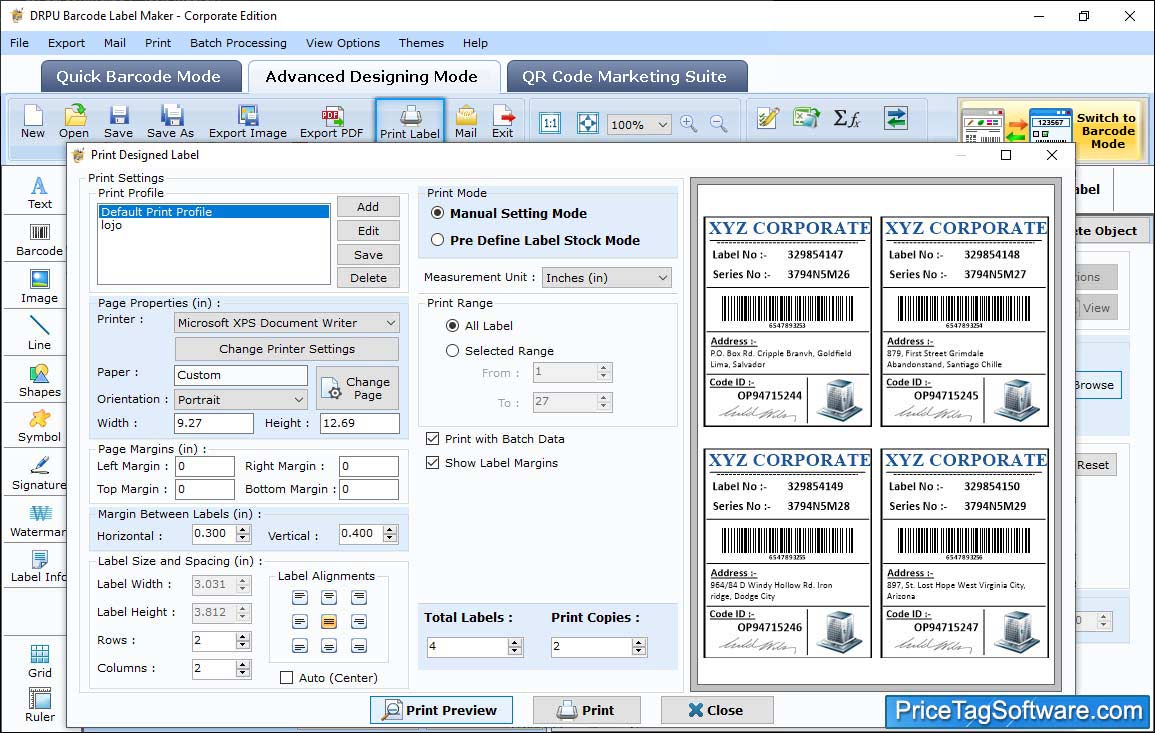Click the Export Image toolbar icon

tap(248, 121)
